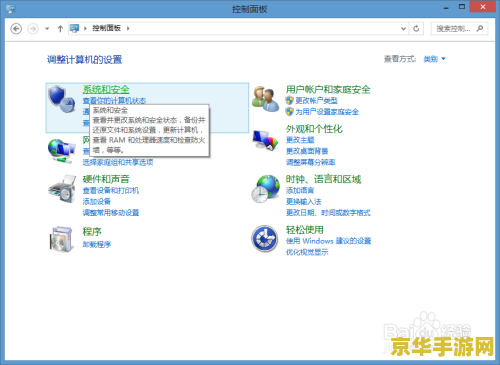Open 优化视觉显示 link
This screenshot has width=500, height=365.
click(x=307, y=252)
